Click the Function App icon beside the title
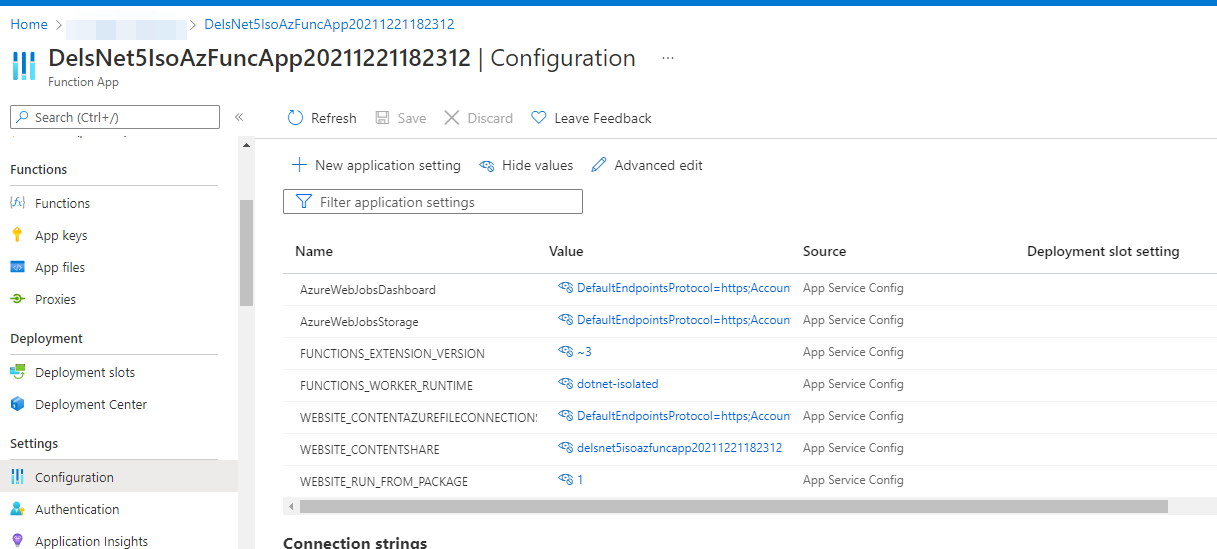Image resolution: width=1217 pixels, height=549 pixels. tap(24, 66)
